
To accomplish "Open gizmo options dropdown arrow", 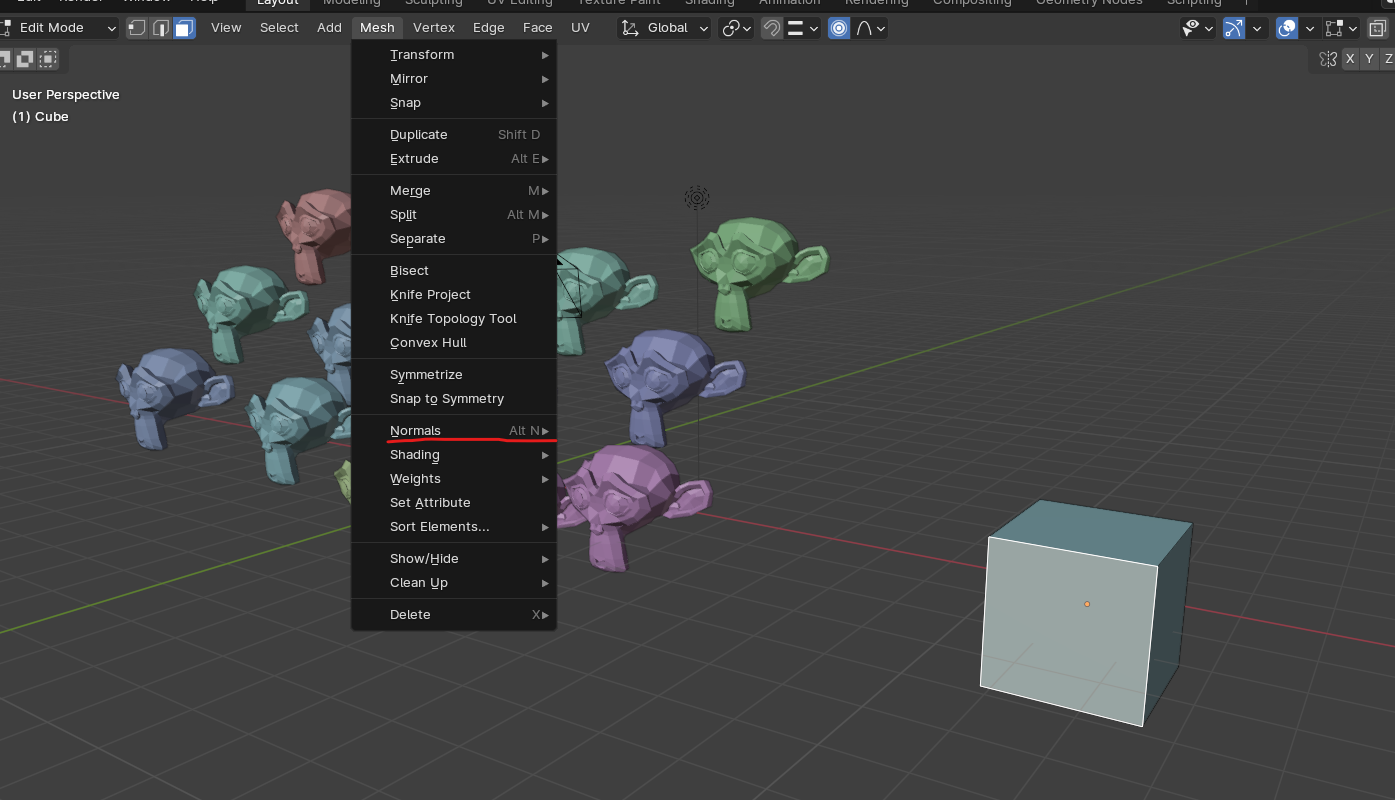I will click(x=1258, y=28).
